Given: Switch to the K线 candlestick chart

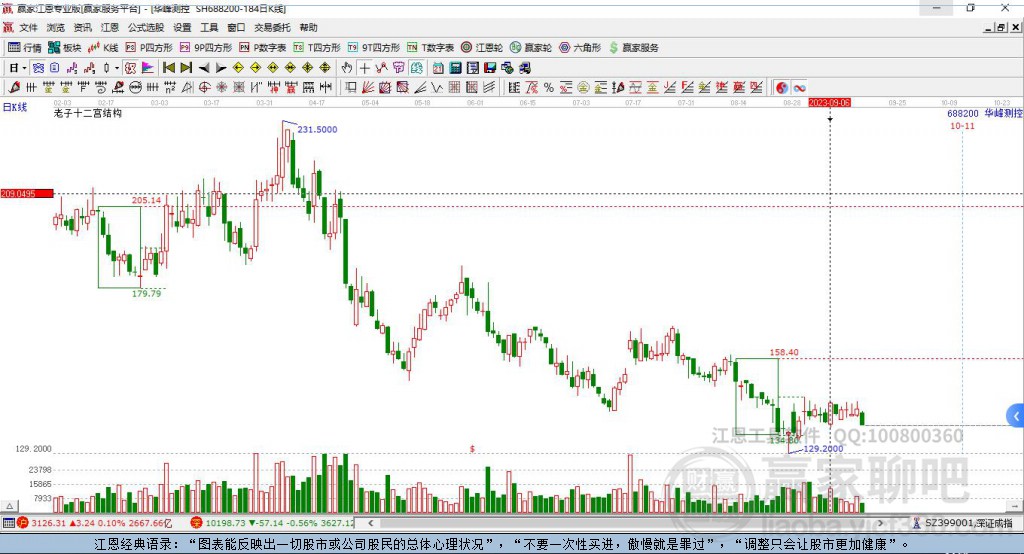Looking at the screenshot, I should point(103,48).
